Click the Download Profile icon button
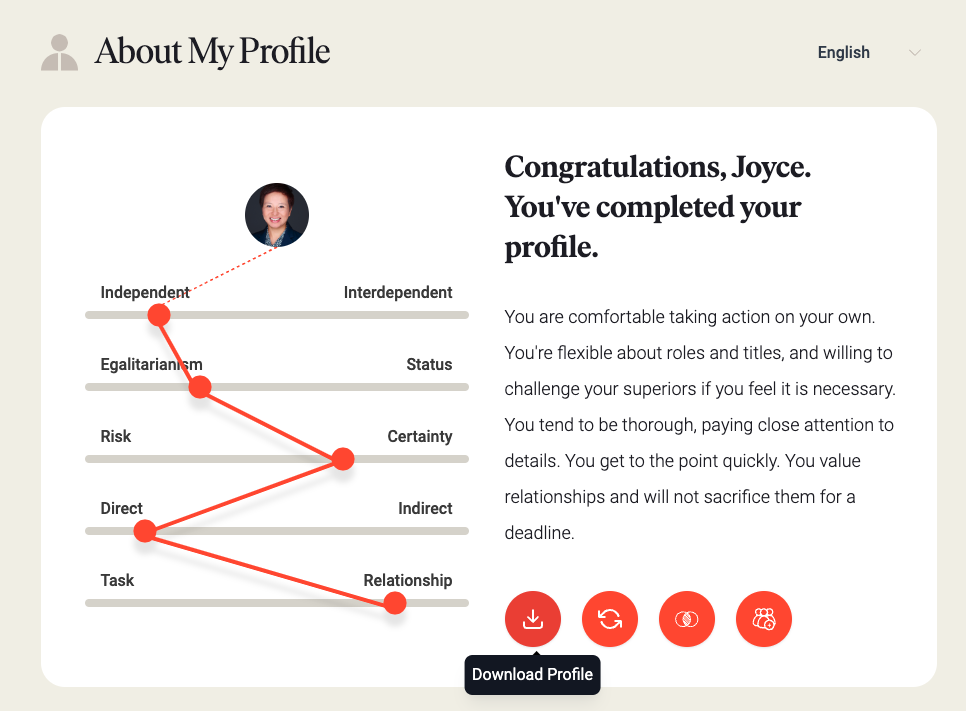Viewport: 966px width, 711px height. pos(533,619)
